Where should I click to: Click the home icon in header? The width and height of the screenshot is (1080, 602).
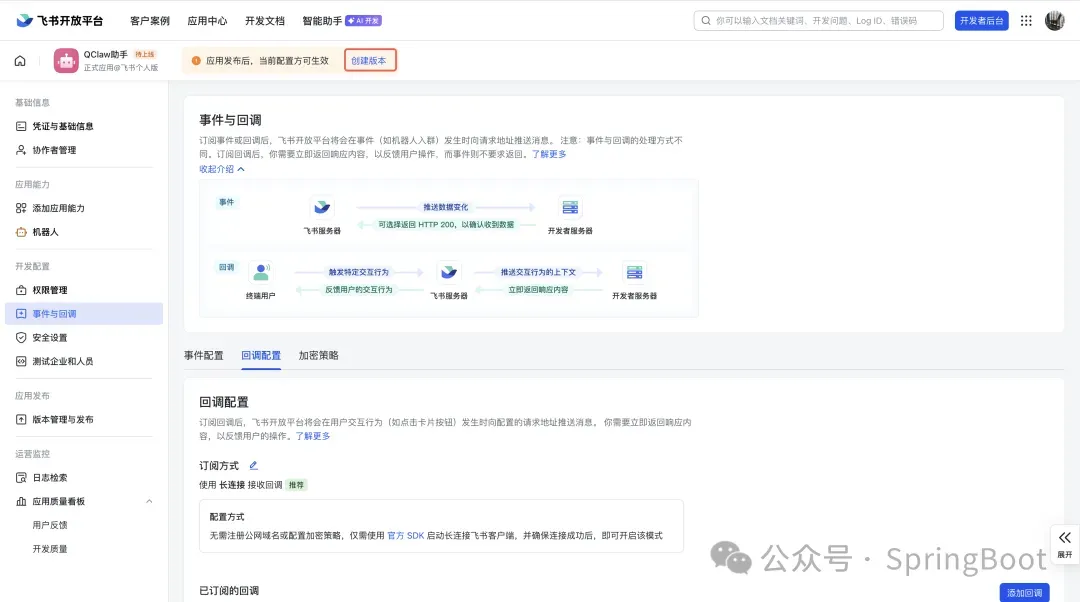(x=20, y=61)
